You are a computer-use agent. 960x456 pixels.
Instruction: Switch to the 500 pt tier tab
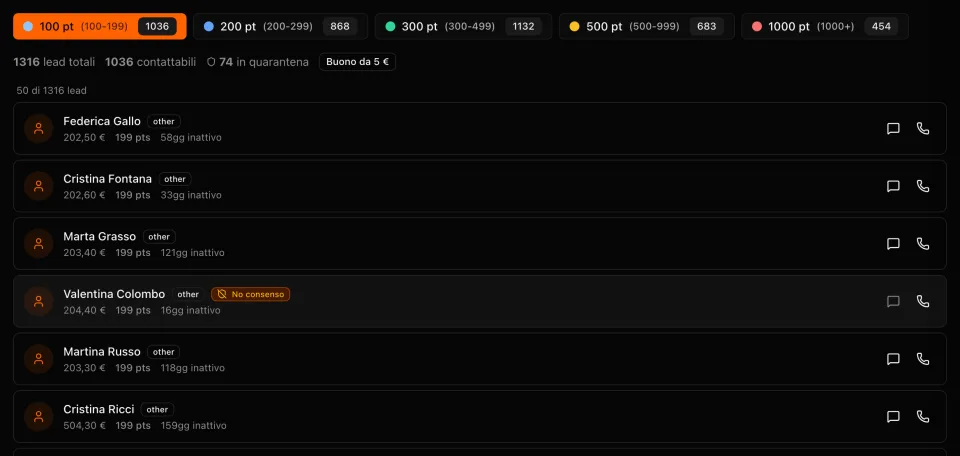tap(647, 26)
